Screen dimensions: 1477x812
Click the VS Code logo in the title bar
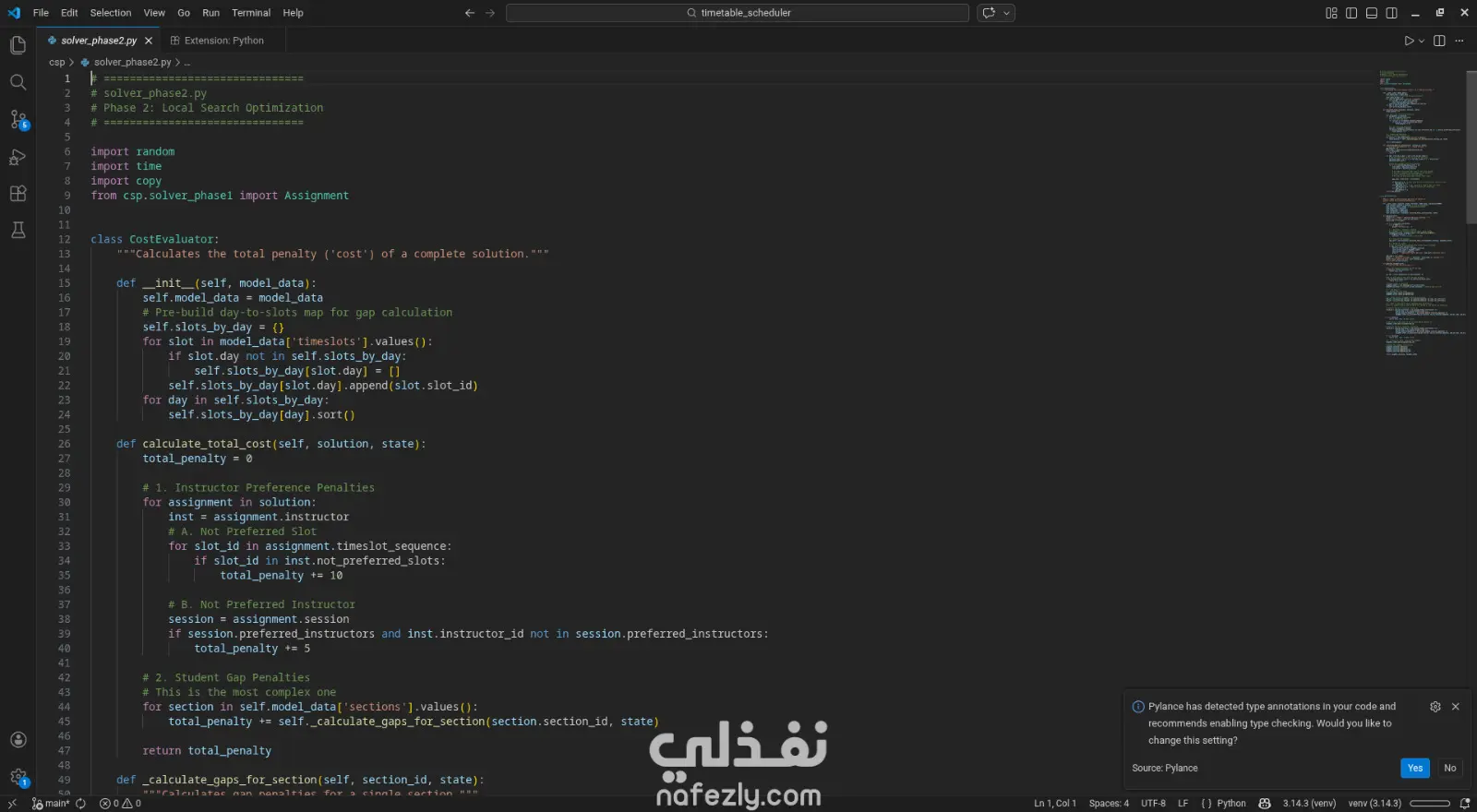pyautogui.click(x=14, y=13)
